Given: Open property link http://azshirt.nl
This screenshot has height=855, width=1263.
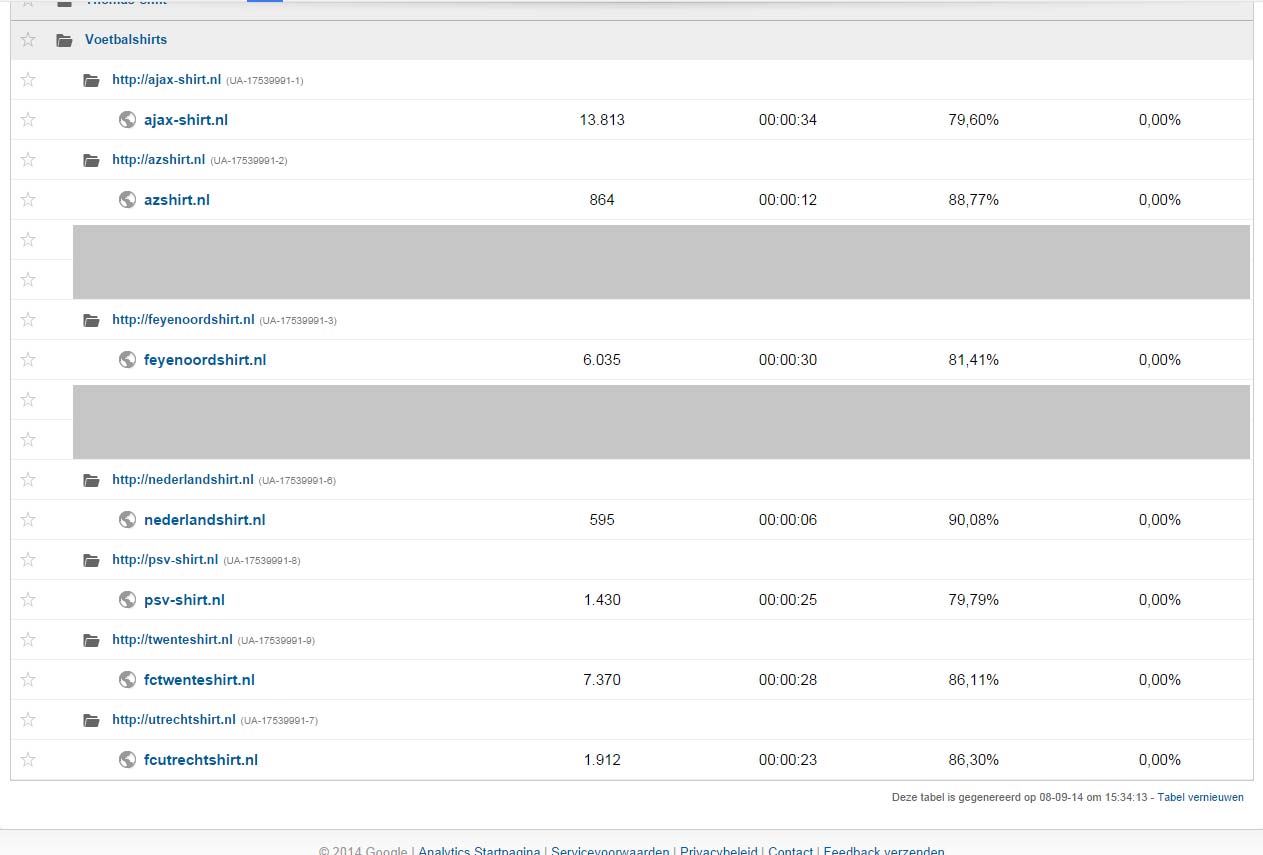Looking at the screenshot, I should [x=158, y=160].
